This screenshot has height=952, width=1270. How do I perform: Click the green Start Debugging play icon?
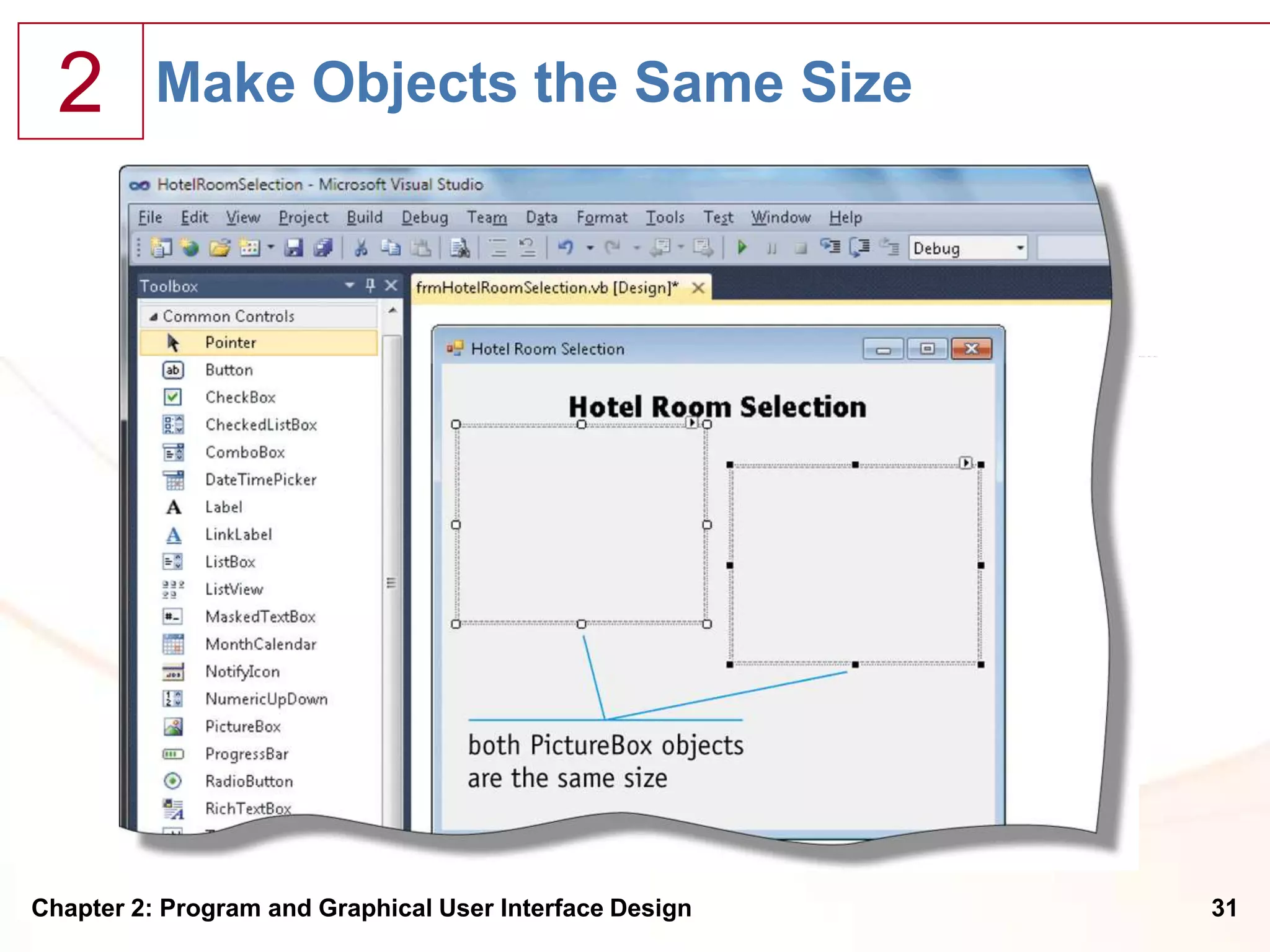click(x=742, y=248)
